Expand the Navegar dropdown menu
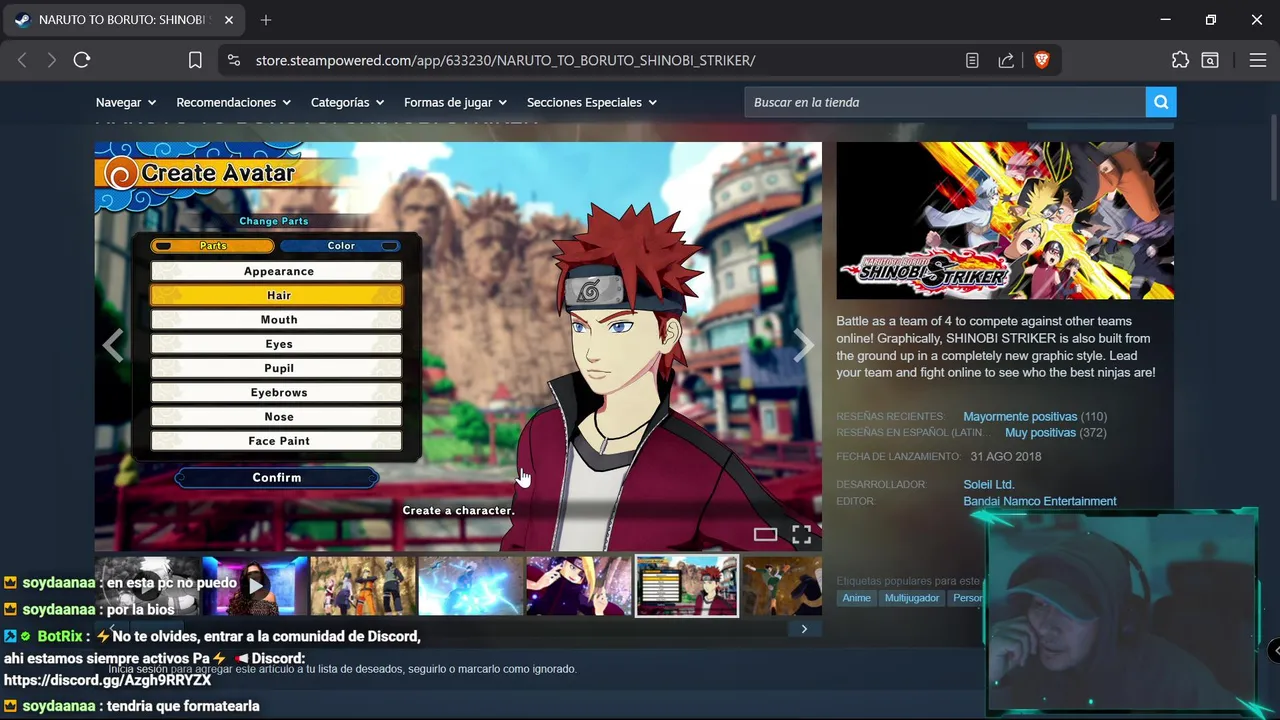The width and height of the screenshot is (1280, 720). click(126, 102)
